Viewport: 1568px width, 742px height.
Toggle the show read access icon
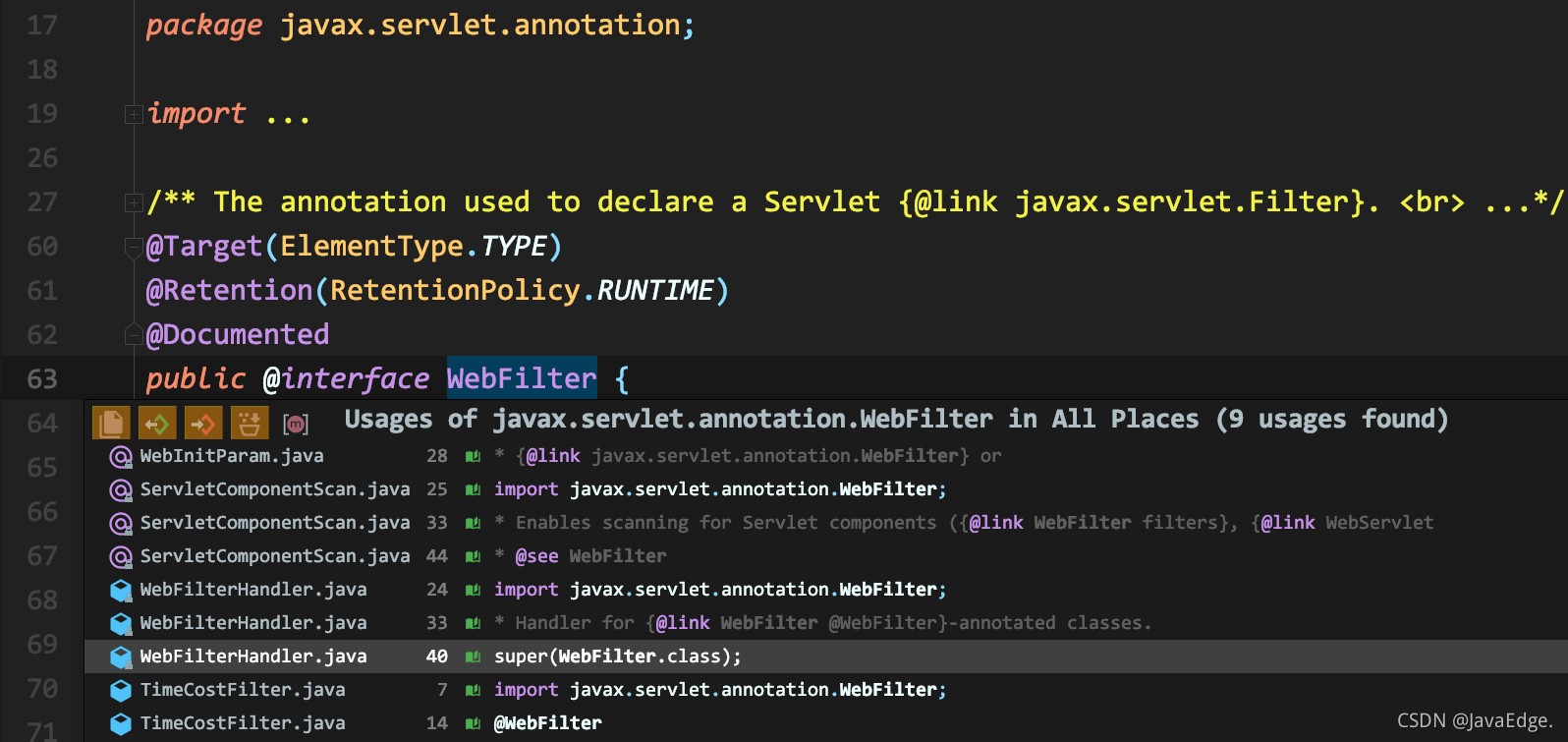157,424
